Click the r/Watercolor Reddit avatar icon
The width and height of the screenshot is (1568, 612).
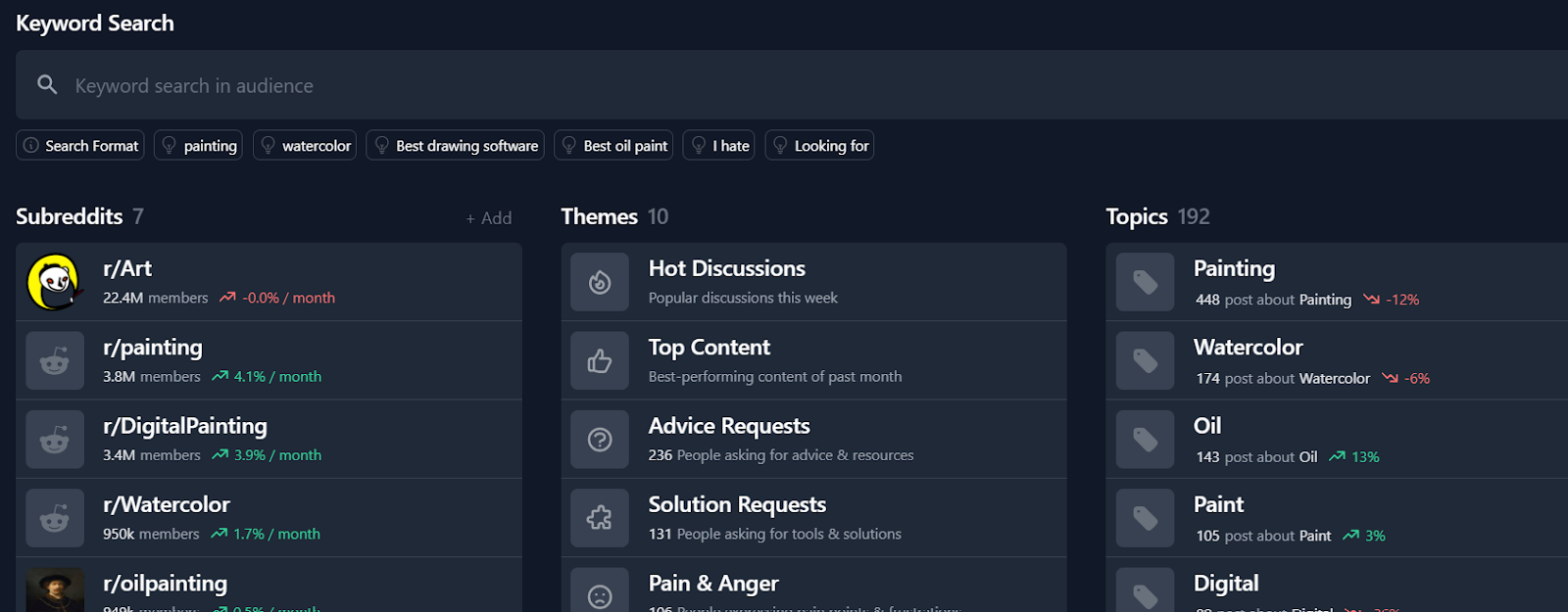pos(55,518)
